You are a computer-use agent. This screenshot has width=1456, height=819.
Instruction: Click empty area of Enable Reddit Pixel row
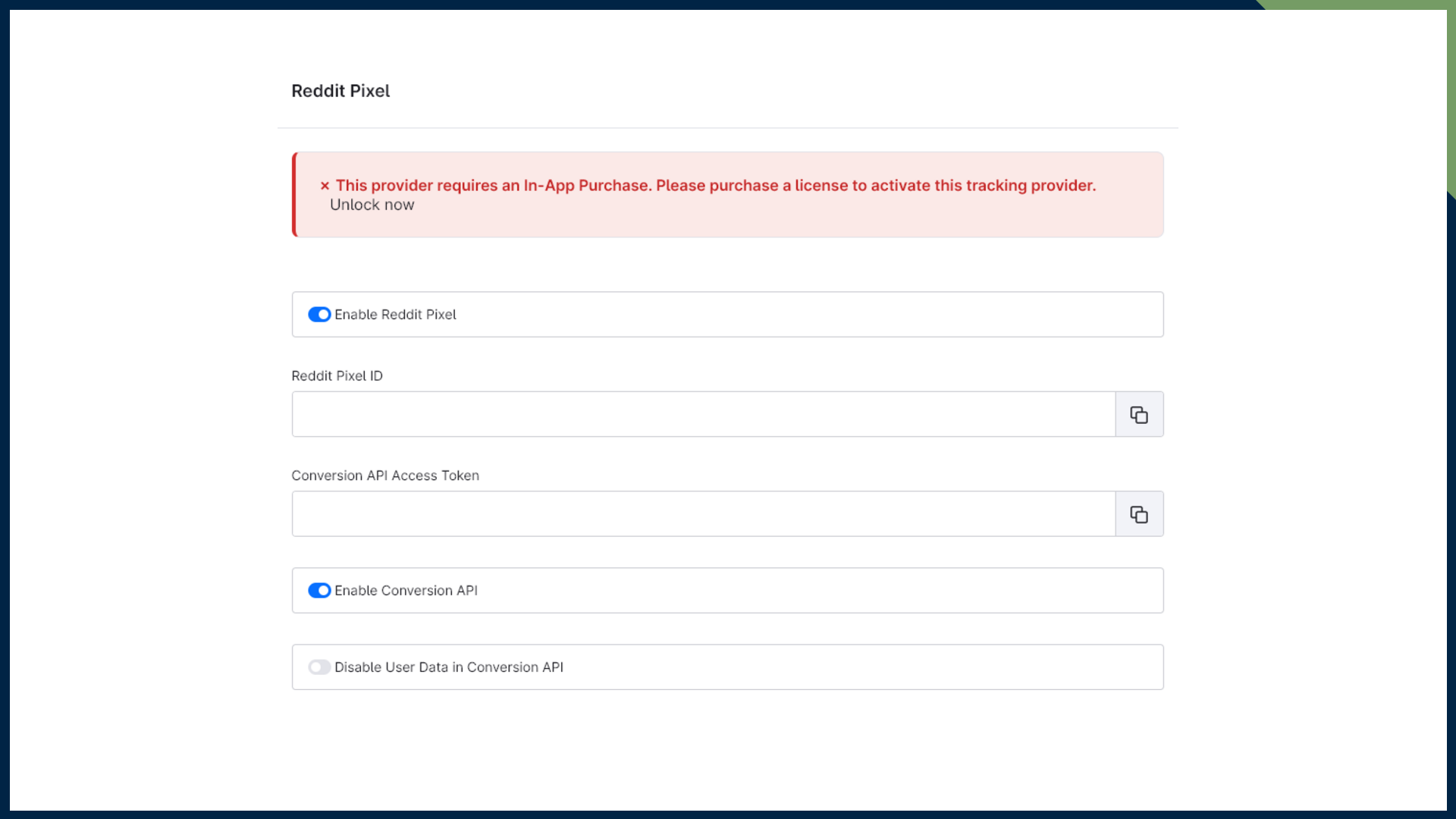834,315
